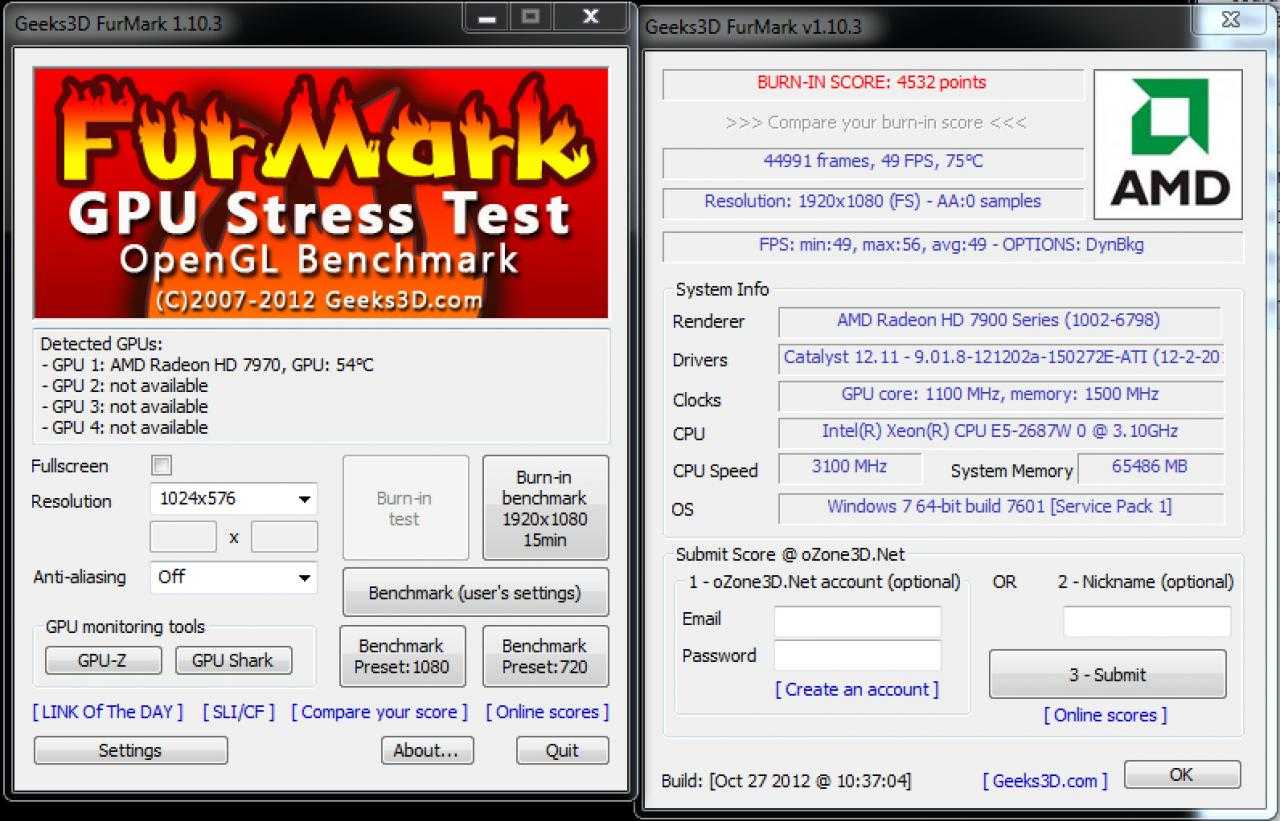Enable the Fullscreen checkbox

click(x=161, y=466)
